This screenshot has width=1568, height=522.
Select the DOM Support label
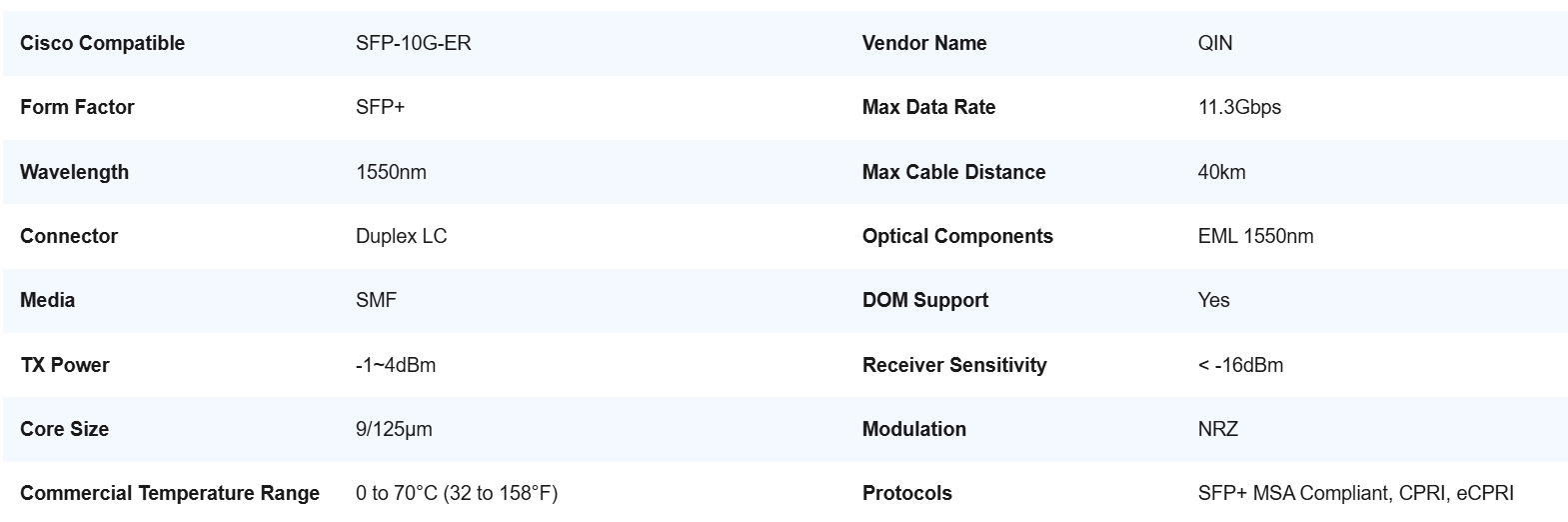924,300
